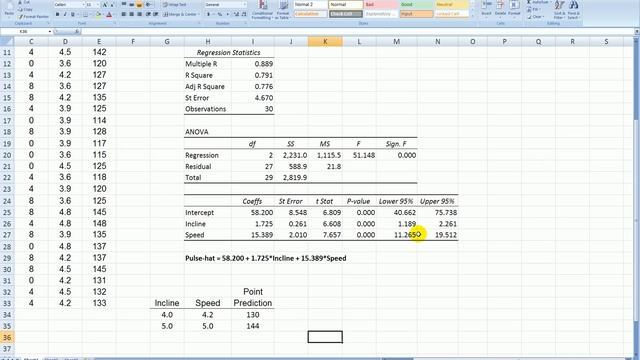Decrease font size with Shrink Font
The width and height of the screenshot is (640, 360).
tap(112, 4)
